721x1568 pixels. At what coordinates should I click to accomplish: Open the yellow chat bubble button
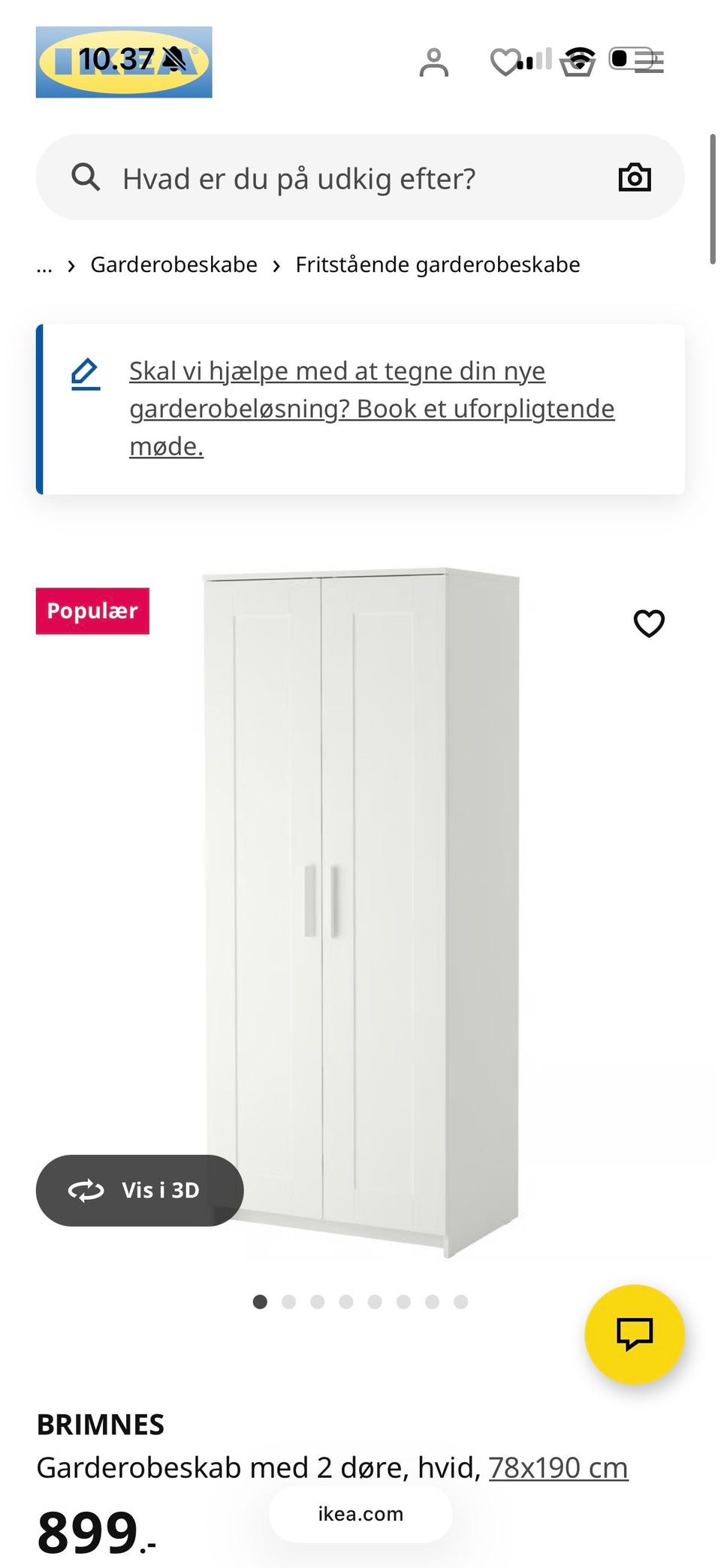635,1334
